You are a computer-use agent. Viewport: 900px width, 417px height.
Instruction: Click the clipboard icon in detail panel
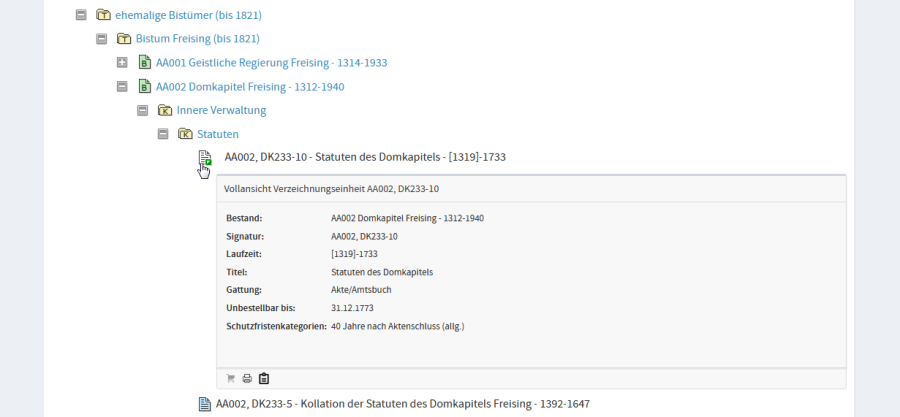(264, 378)
